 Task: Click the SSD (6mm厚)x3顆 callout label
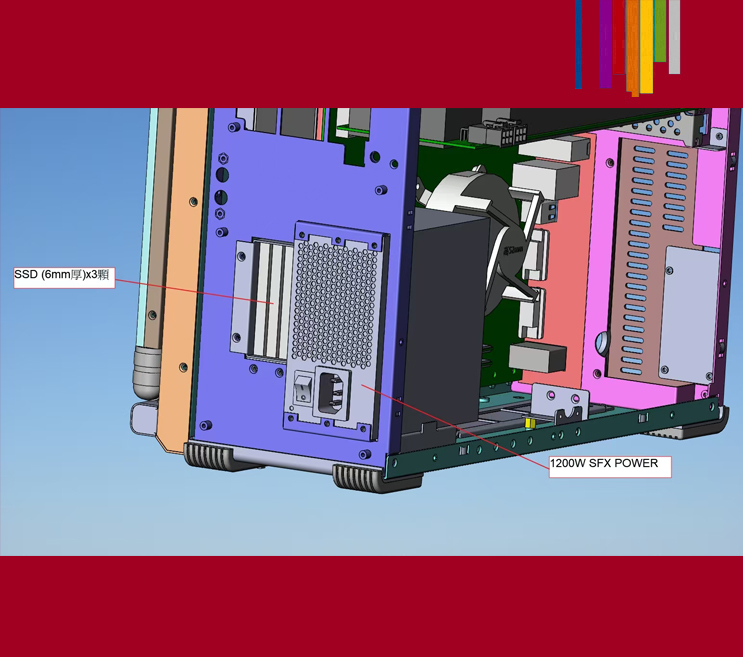(62, 276)
